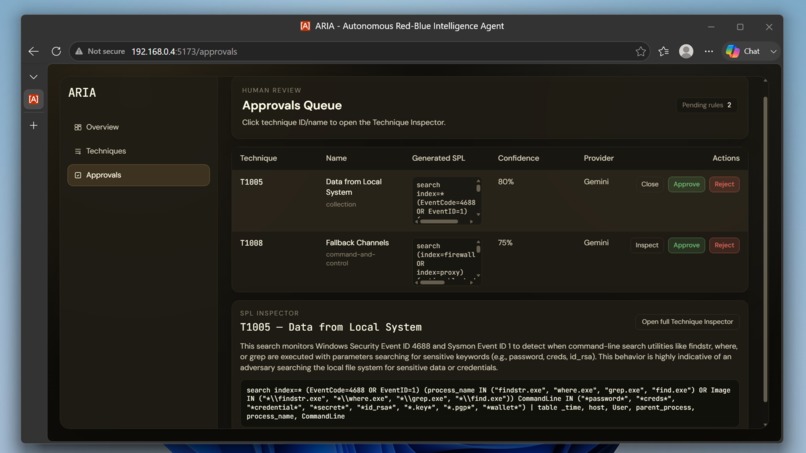Click the ARIA logo text in sidebar
Screen dimensions: 806x453
tap(82, 93)
